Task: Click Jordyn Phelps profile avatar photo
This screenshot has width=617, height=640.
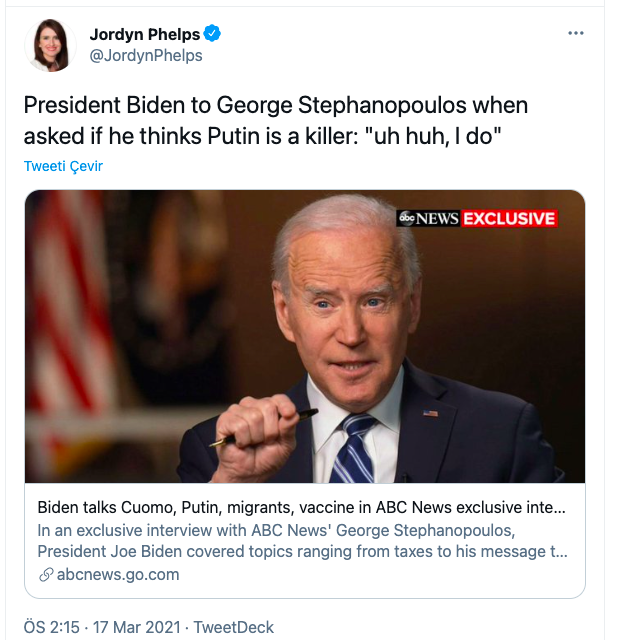Action: click(50, 45)
